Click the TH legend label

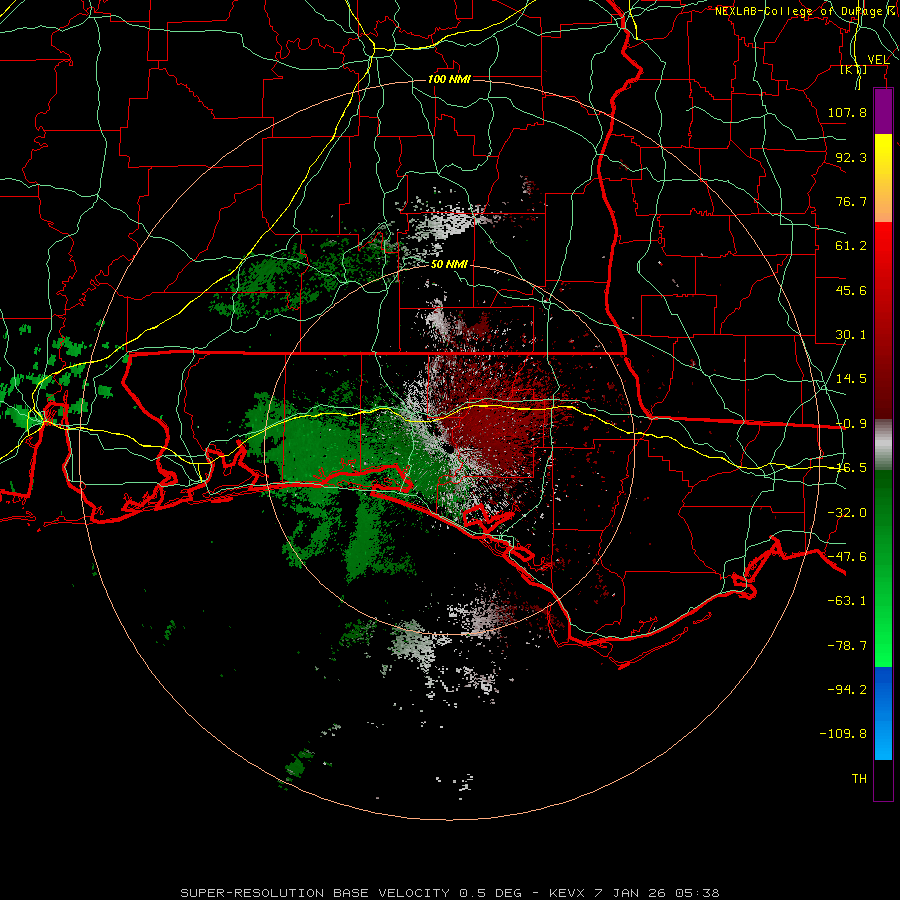(x=859, y=779)
